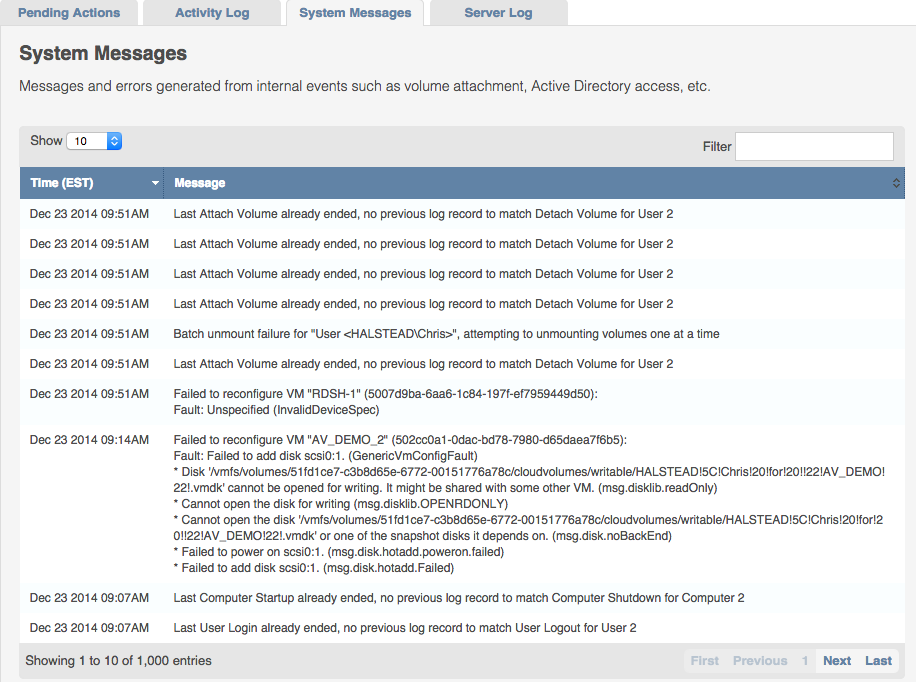Select the Batch unmount failure message row
The width and height of the screenshot is (916, 682).
tap(446, 334)
